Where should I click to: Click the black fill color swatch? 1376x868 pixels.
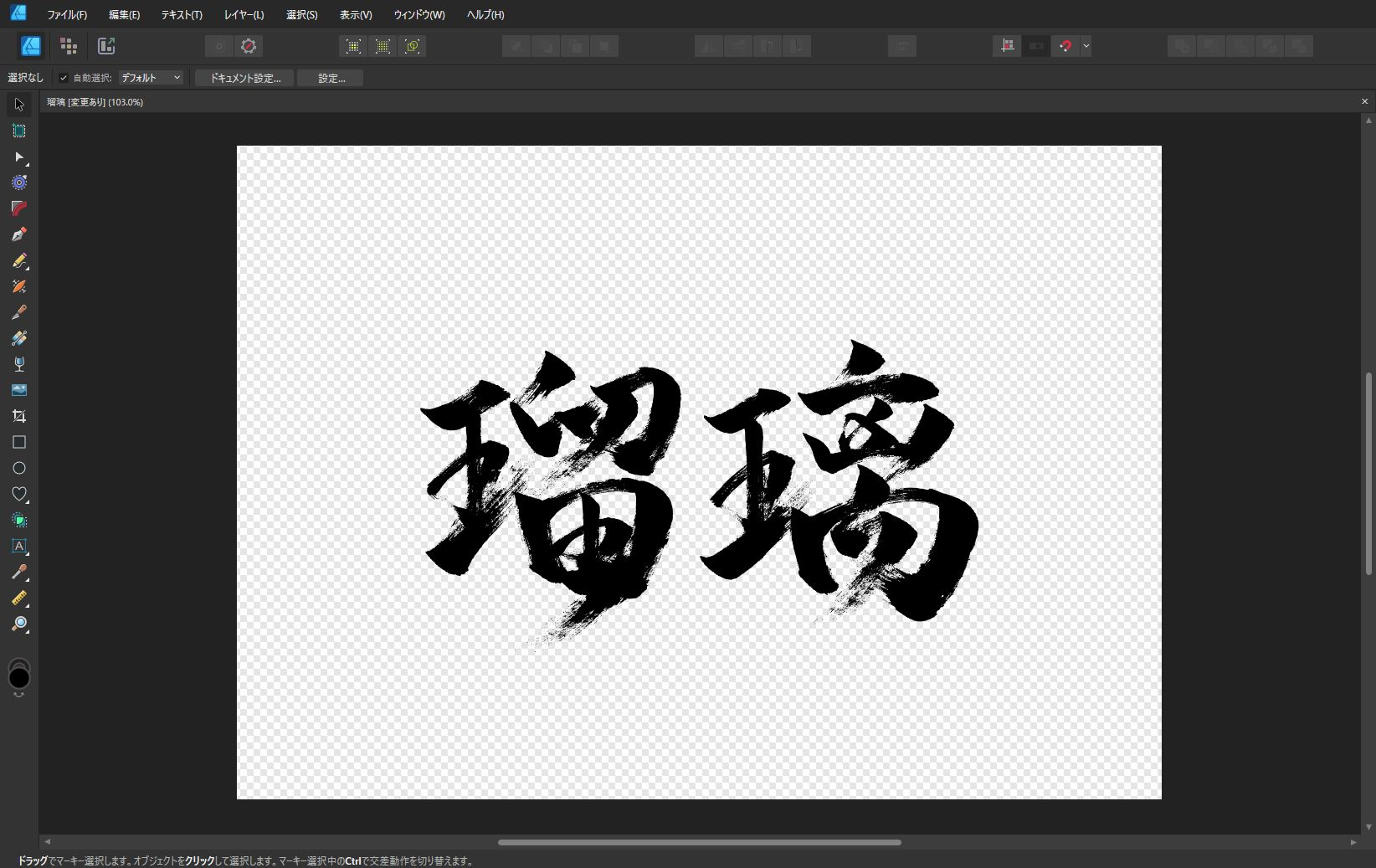(x=19, y=678)
